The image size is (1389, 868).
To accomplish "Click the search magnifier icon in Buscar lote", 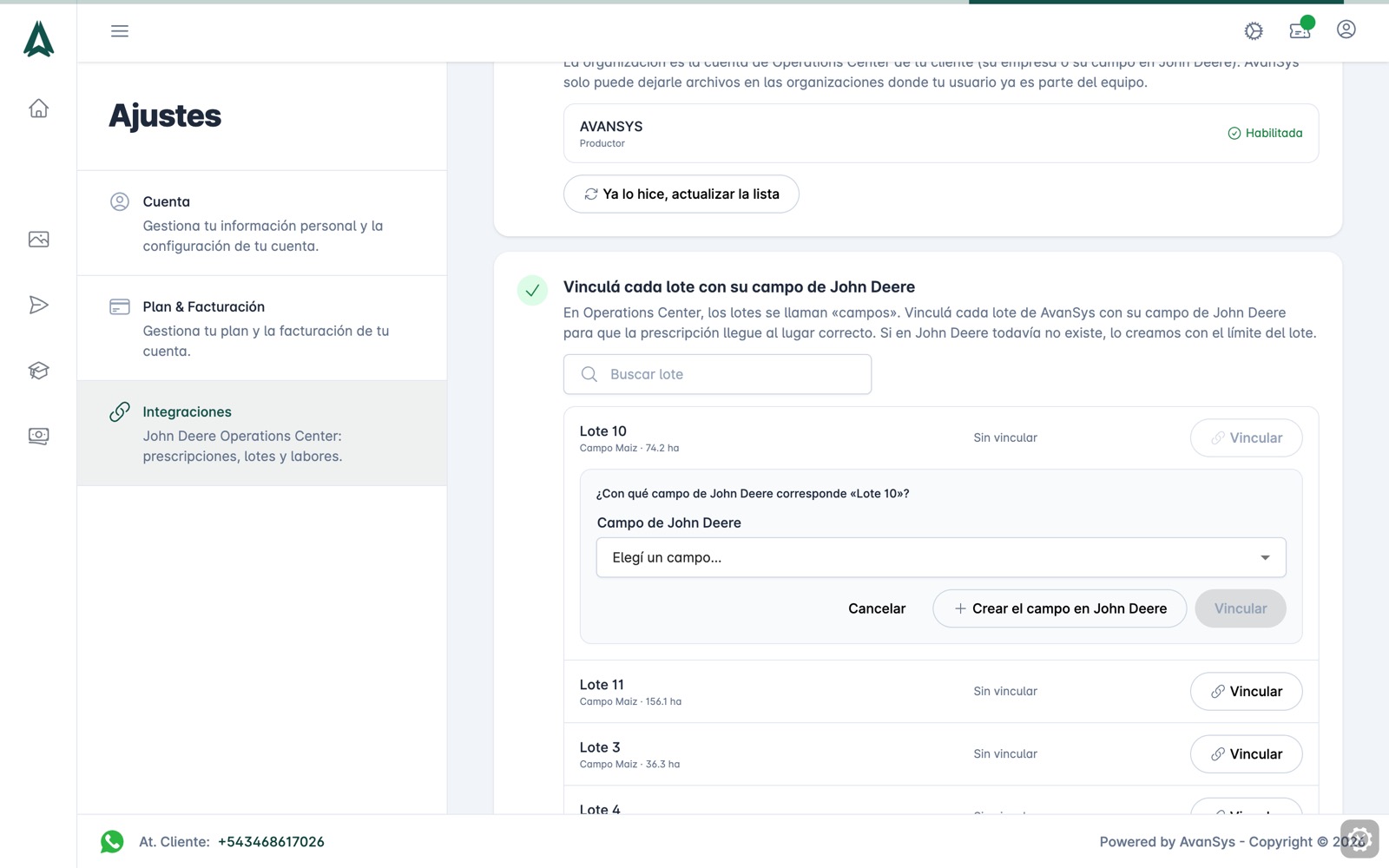I will [x=589, y=374].
